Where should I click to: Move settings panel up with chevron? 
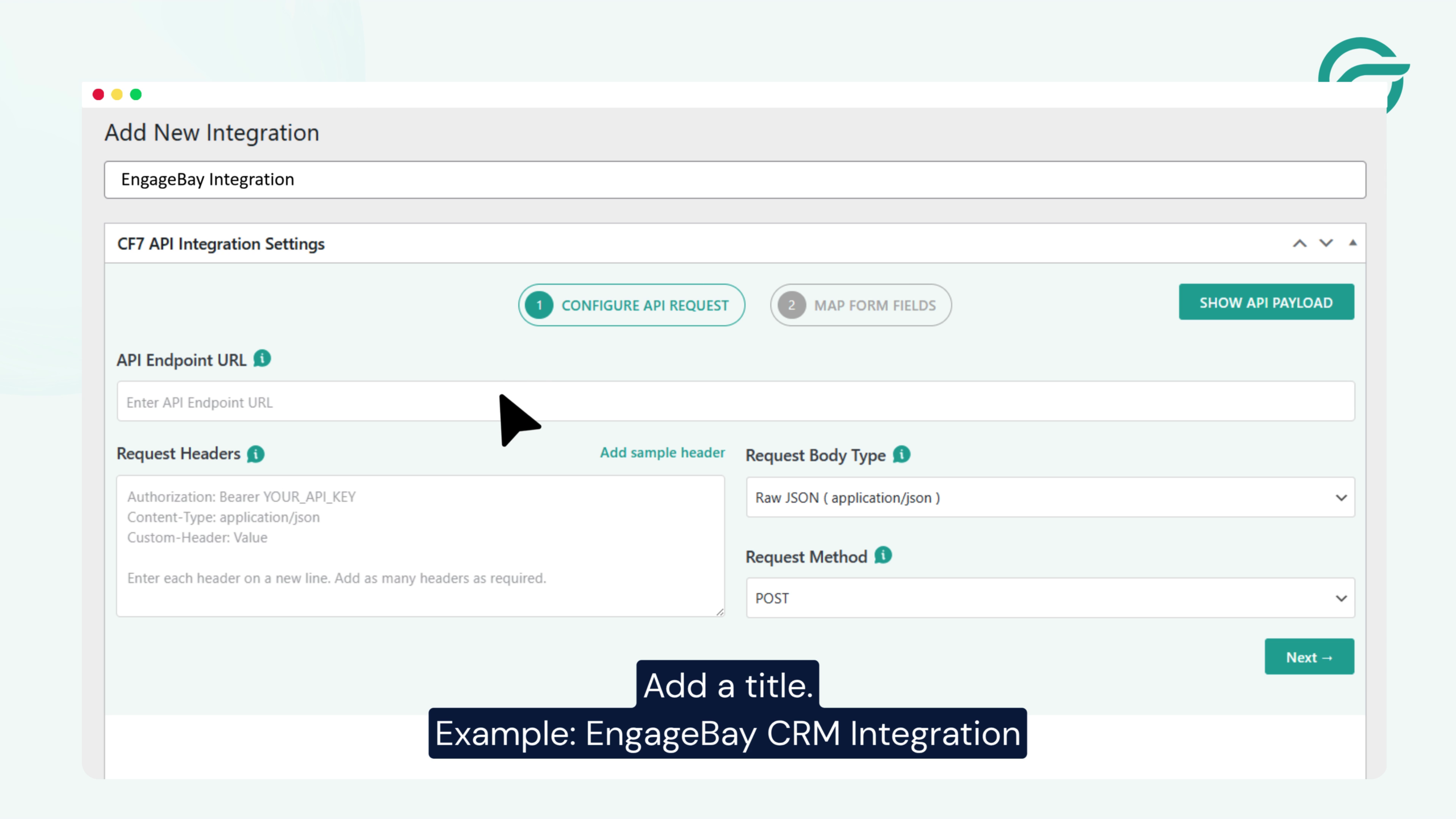pos(1300,243)
